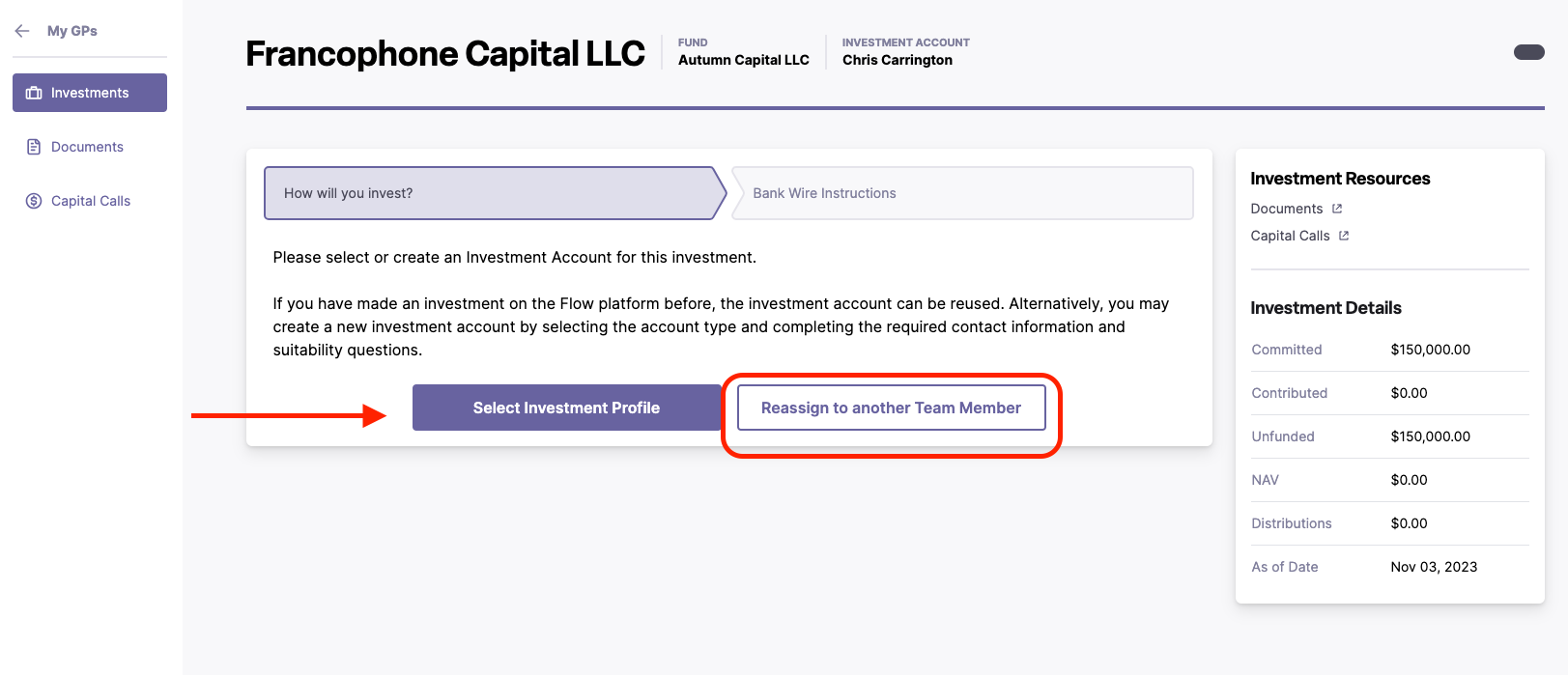Select the 'How will you invest?' step
Image resolution: width=1568 pixels, height=675 pixels.
(x=495, y=193)
